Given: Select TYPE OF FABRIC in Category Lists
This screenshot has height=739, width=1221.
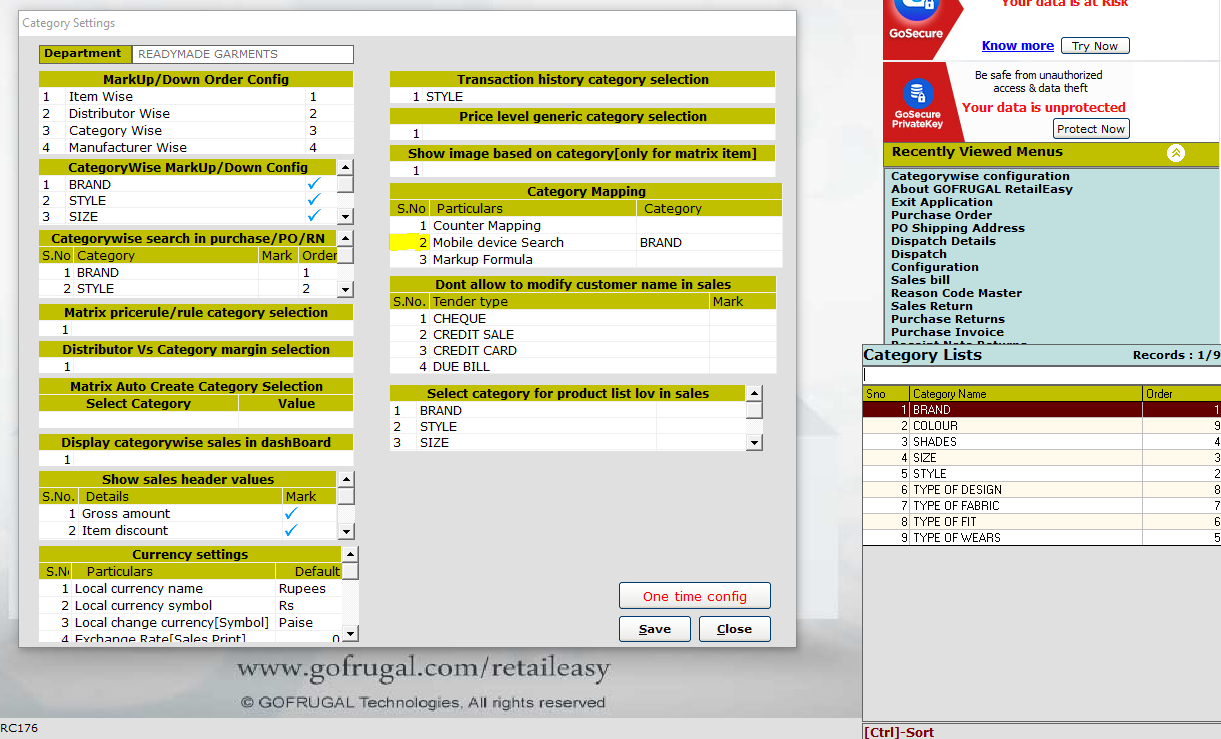Looking at the screenshot, I should pos(1041,505).
